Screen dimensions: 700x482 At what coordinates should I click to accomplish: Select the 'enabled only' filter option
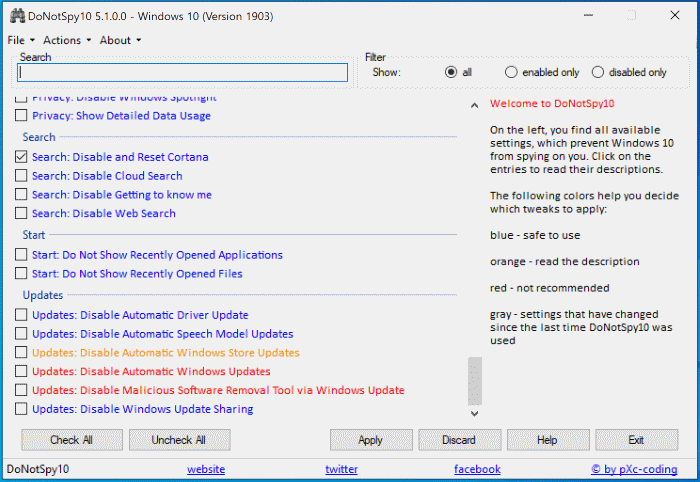511,72
